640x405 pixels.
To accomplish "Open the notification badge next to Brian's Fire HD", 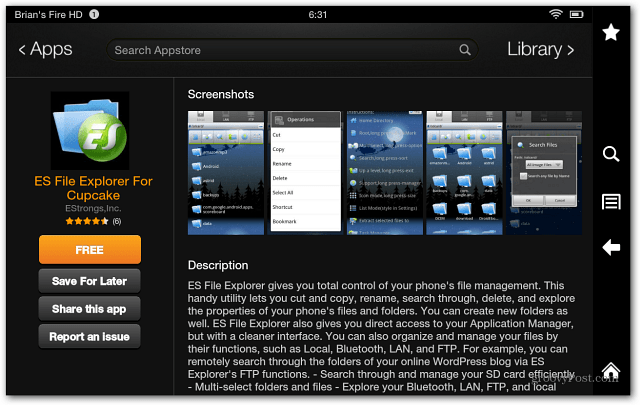I will pos(94,15).
